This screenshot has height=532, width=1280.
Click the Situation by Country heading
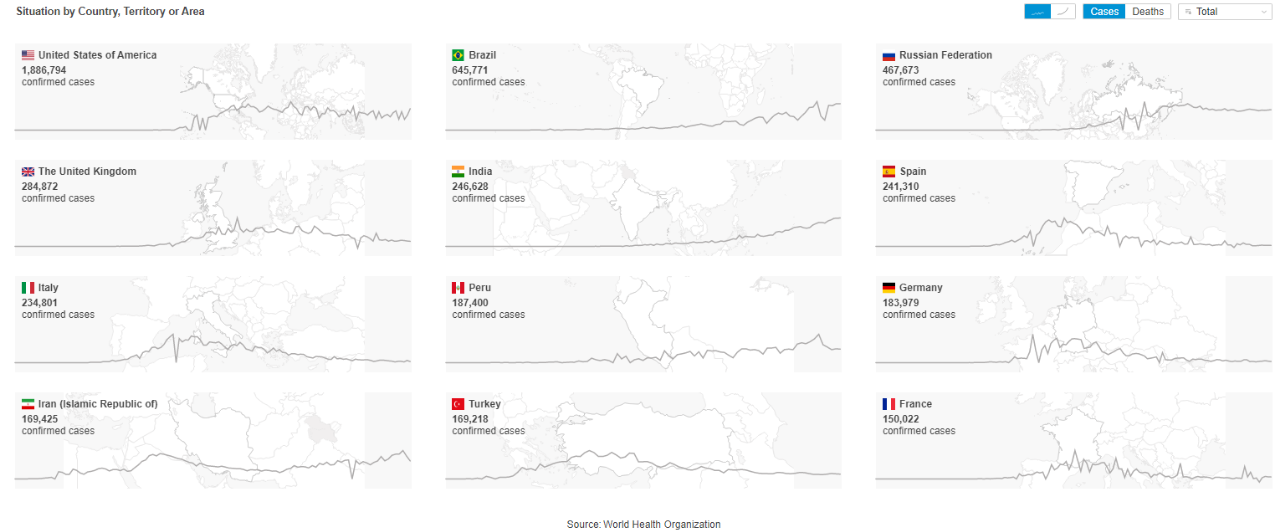110,11
